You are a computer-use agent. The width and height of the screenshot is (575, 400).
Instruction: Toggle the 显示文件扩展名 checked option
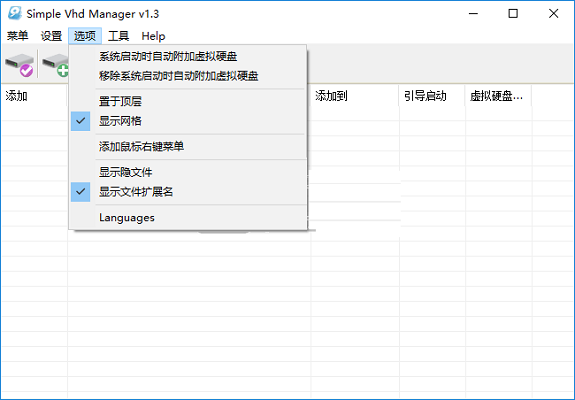click(188, 192)
